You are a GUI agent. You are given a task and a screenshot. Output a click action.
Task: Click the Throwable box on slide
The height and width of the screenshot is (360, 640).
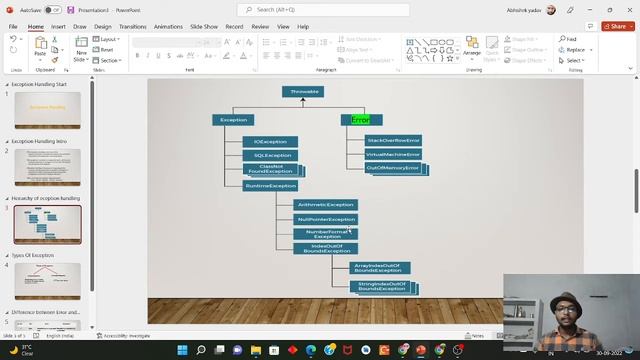pos(303,92)
